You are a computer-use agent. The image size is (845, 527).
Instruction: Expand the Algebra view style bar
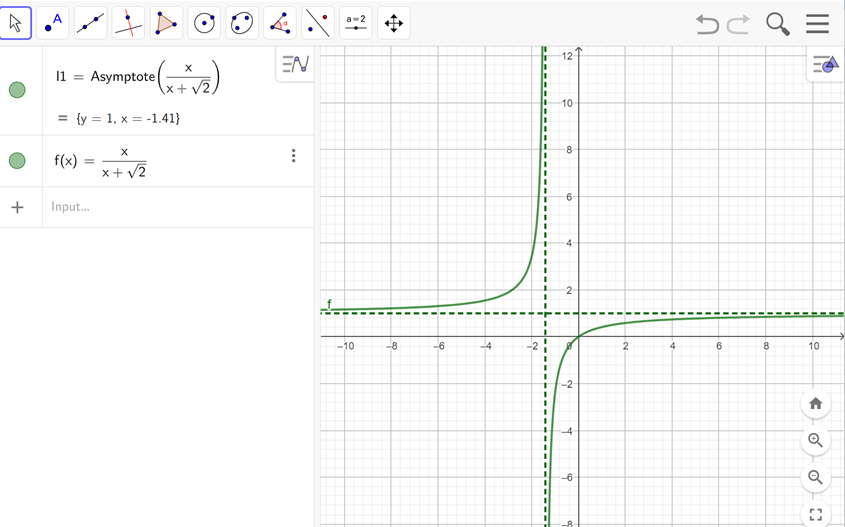pyautogui.click(x=295, y=64)
